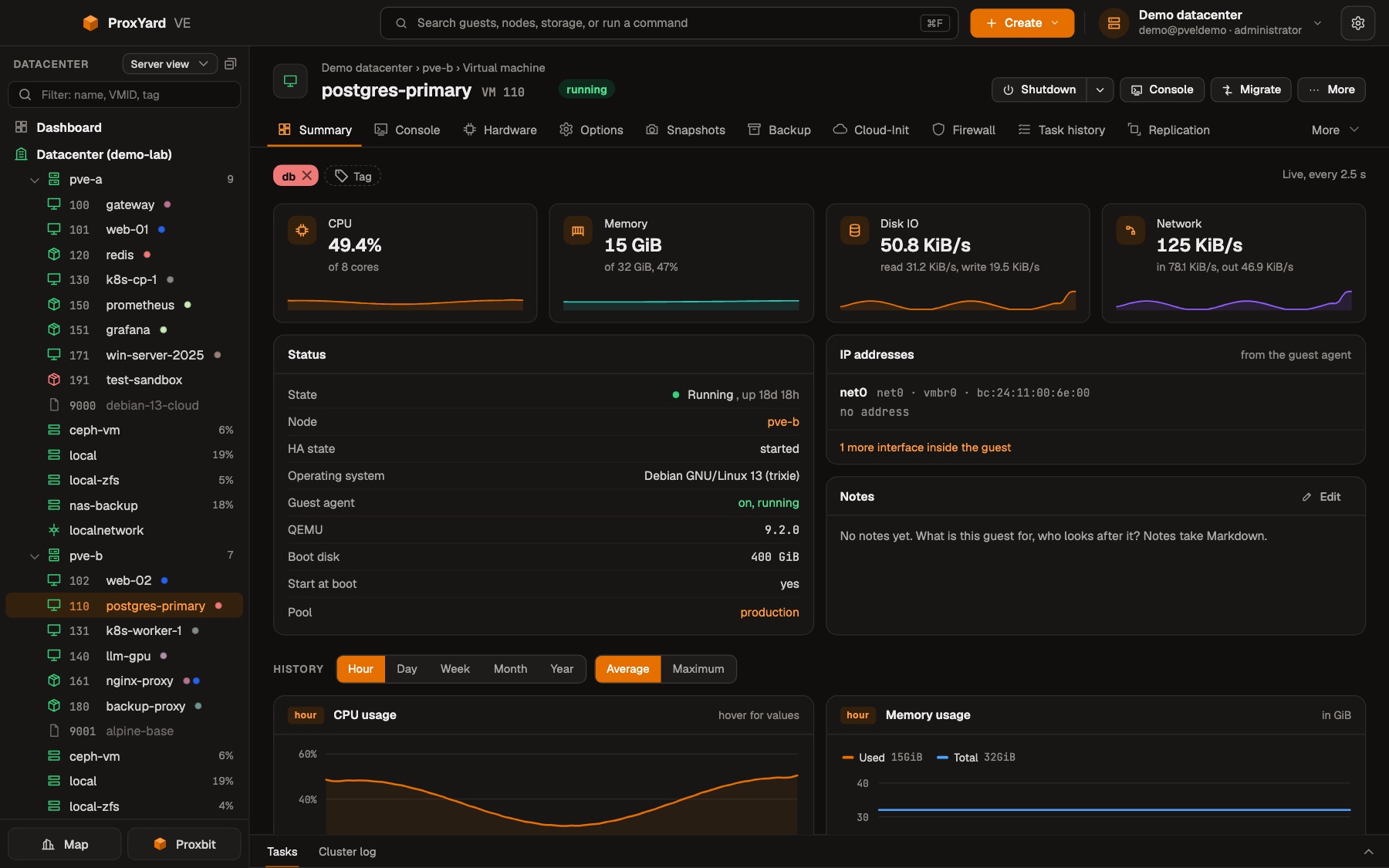Add a new Tag
This screenshot has width=1389, height=868.
(353, 176)
